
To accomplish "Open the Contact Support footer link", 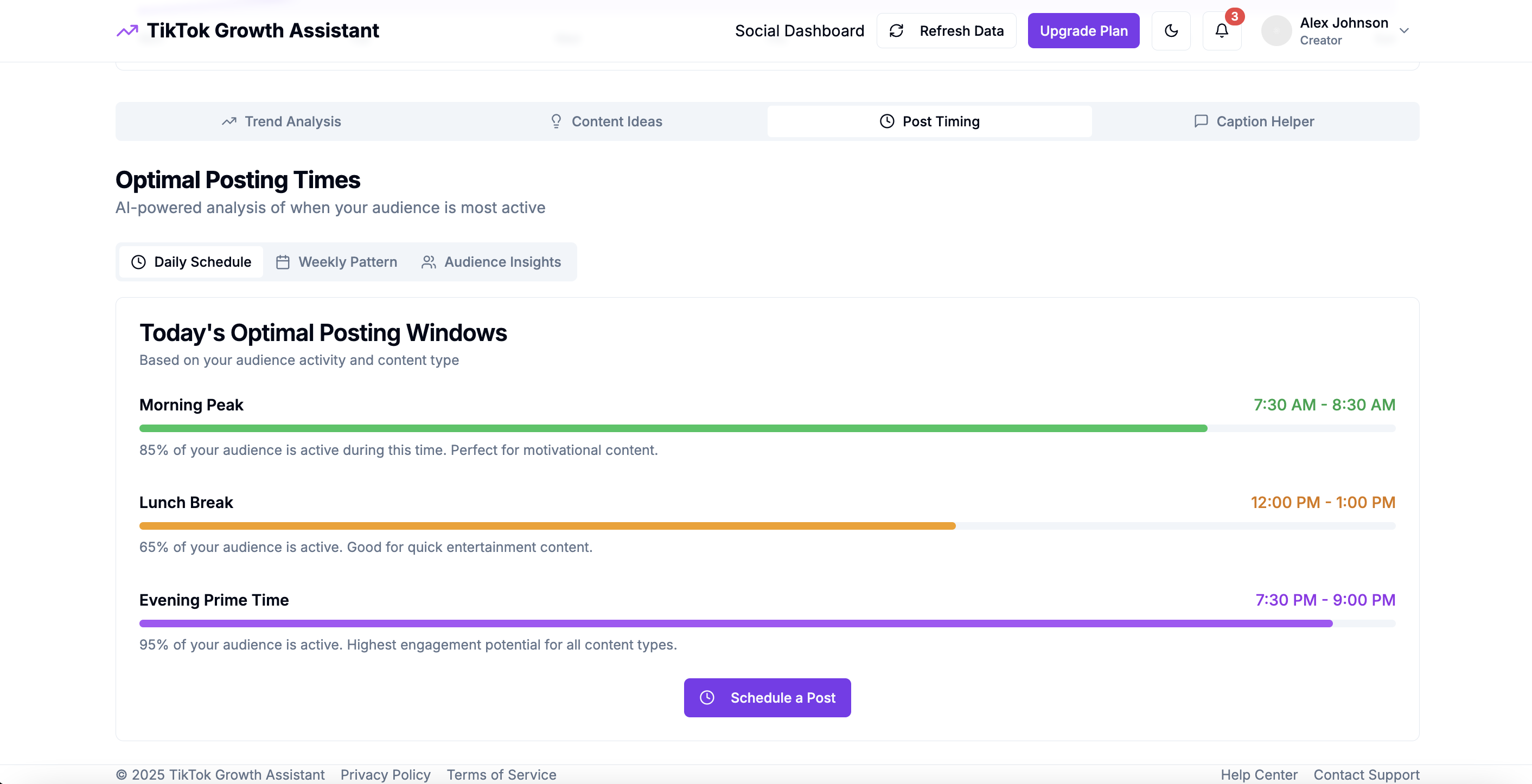I will (x=1366, y=774).
